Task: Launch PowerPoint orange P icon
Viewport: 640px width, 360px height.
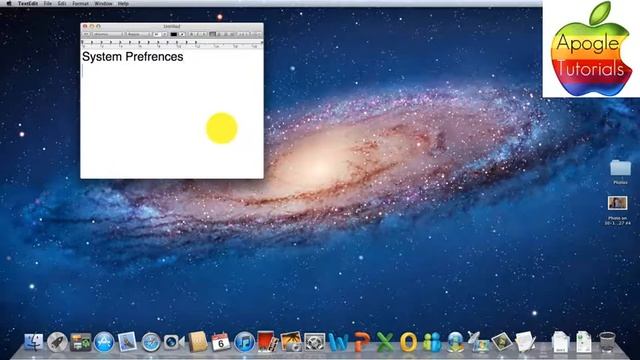Action: (x=362, y=342)
